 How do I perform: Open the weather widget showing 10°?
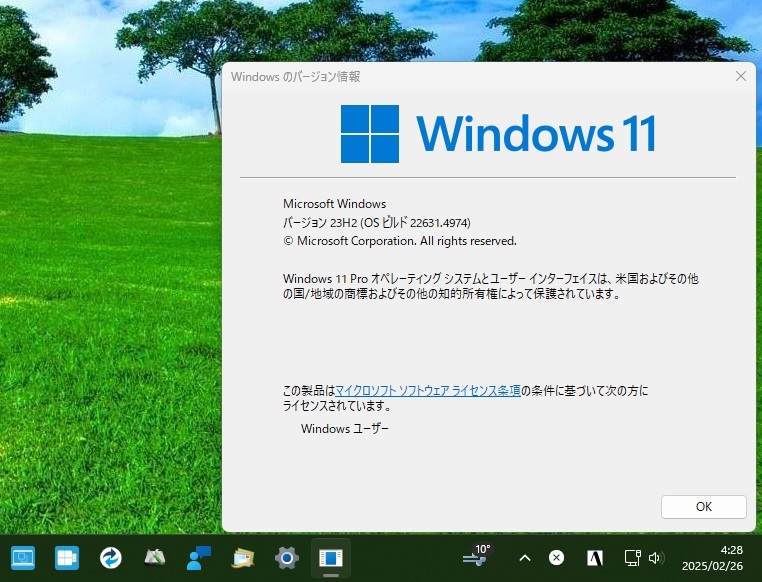coord(476,555)
